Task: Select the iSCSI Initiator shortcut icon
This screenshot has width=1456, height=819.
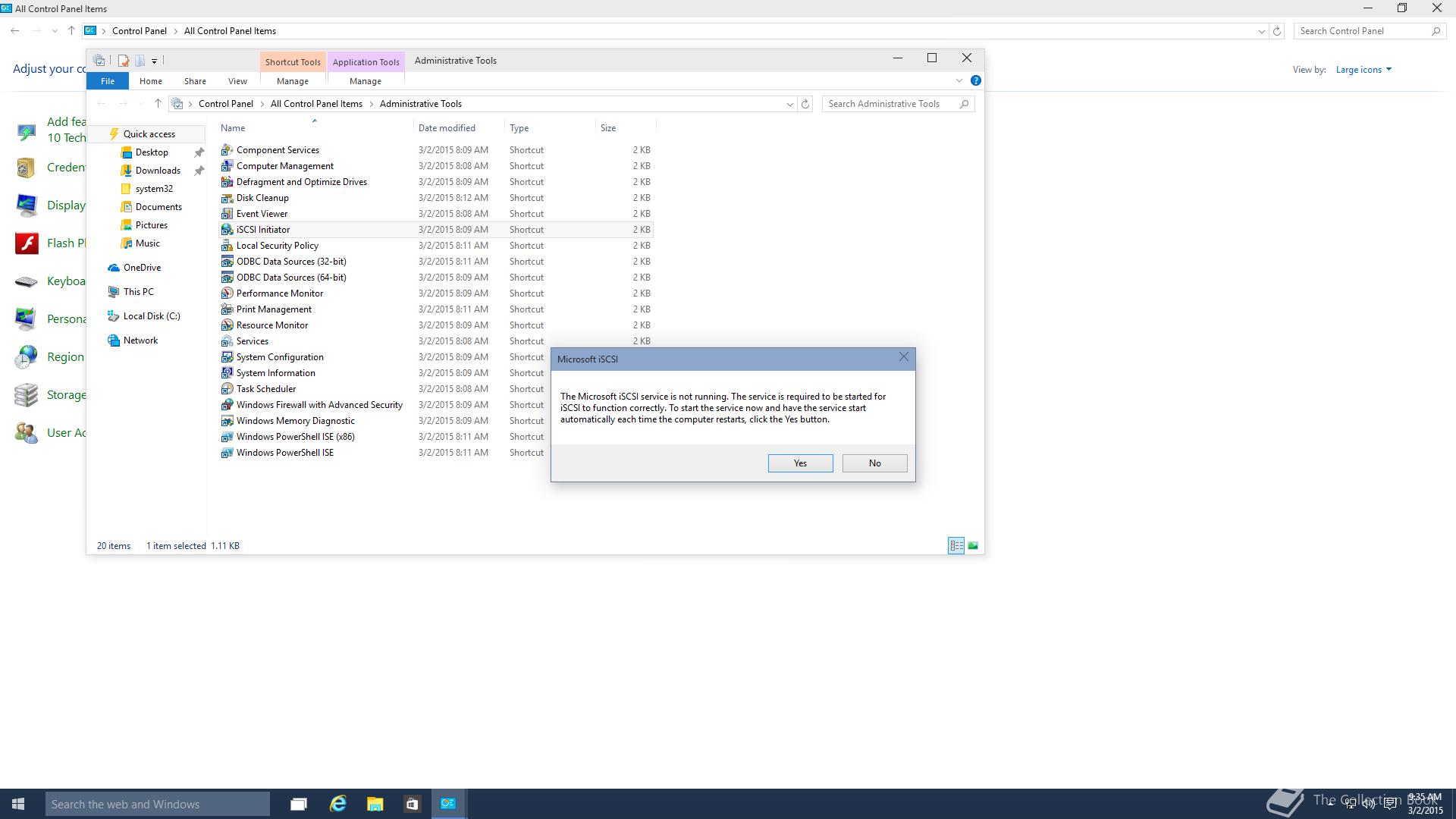Action: pyautogui.click(x=227, y=230)
